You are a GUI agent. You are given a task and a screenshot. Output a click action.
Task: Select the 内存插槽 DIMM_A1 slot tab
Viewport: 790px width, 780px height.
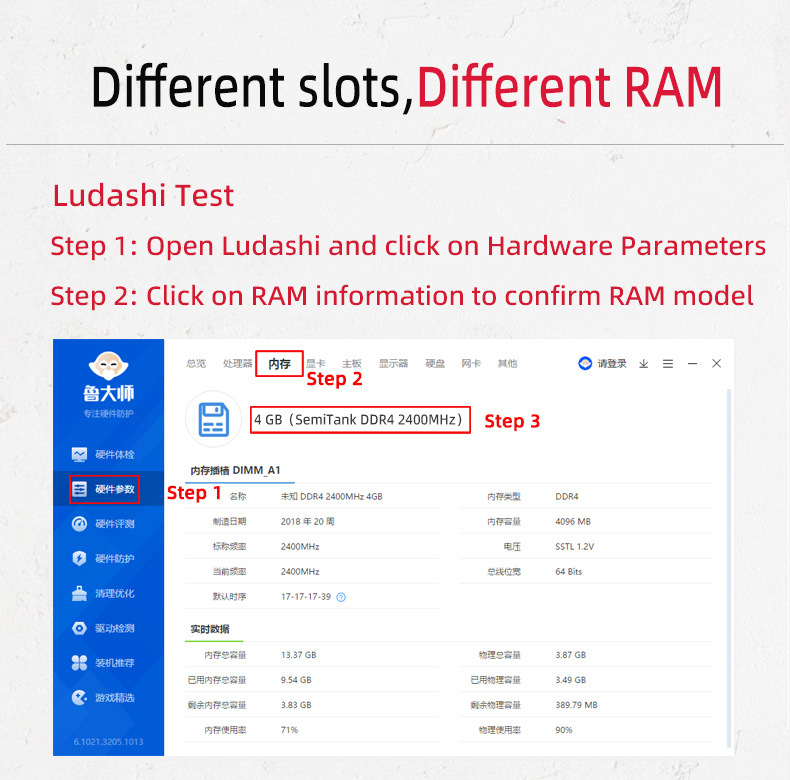pos(235,471)
